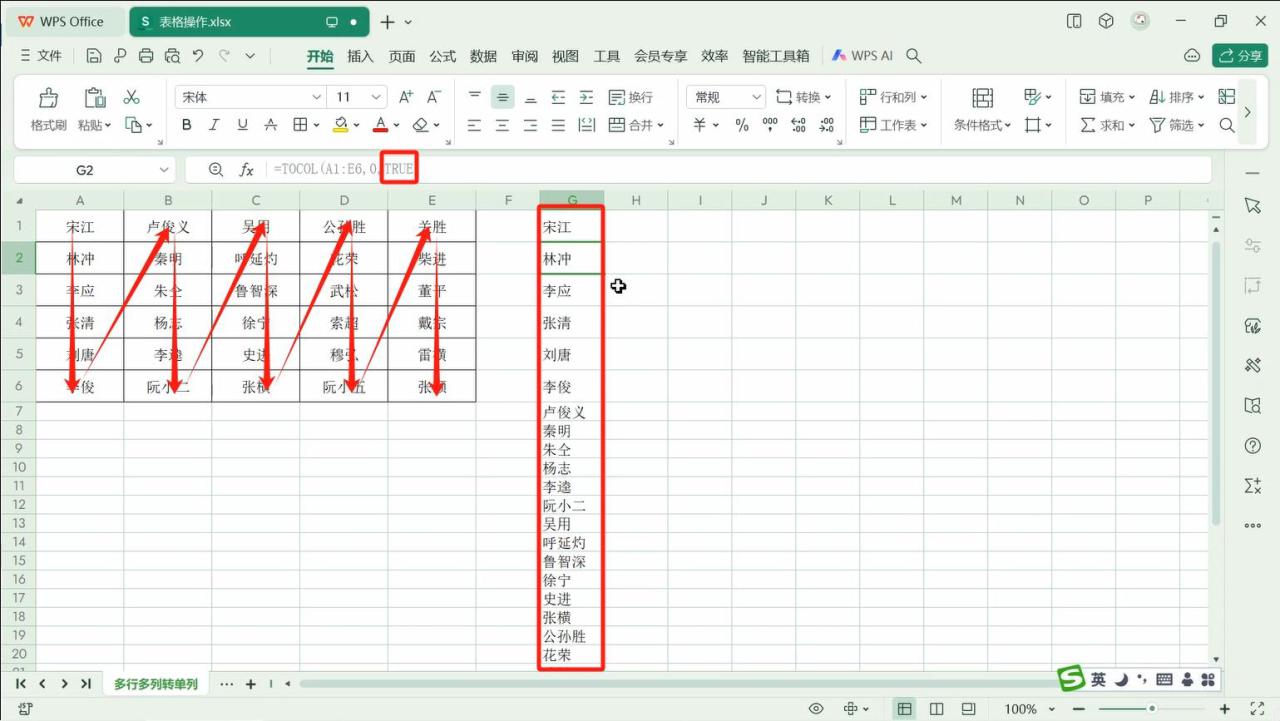Open the Conditional Formatting (条件格式) dropdown

pos(982,125)
